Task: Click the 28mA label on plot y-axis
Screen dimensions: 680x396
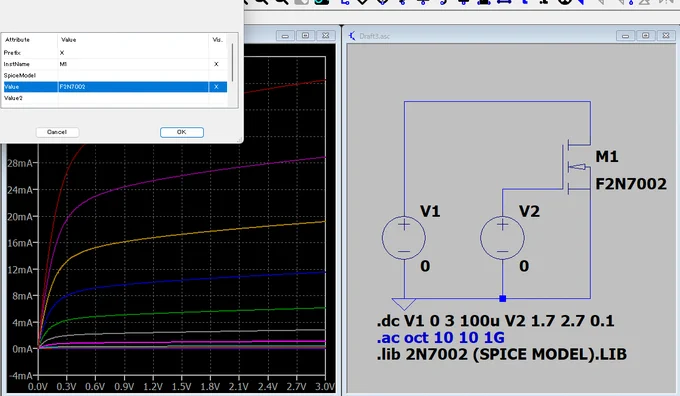Action: click(20, 163)
